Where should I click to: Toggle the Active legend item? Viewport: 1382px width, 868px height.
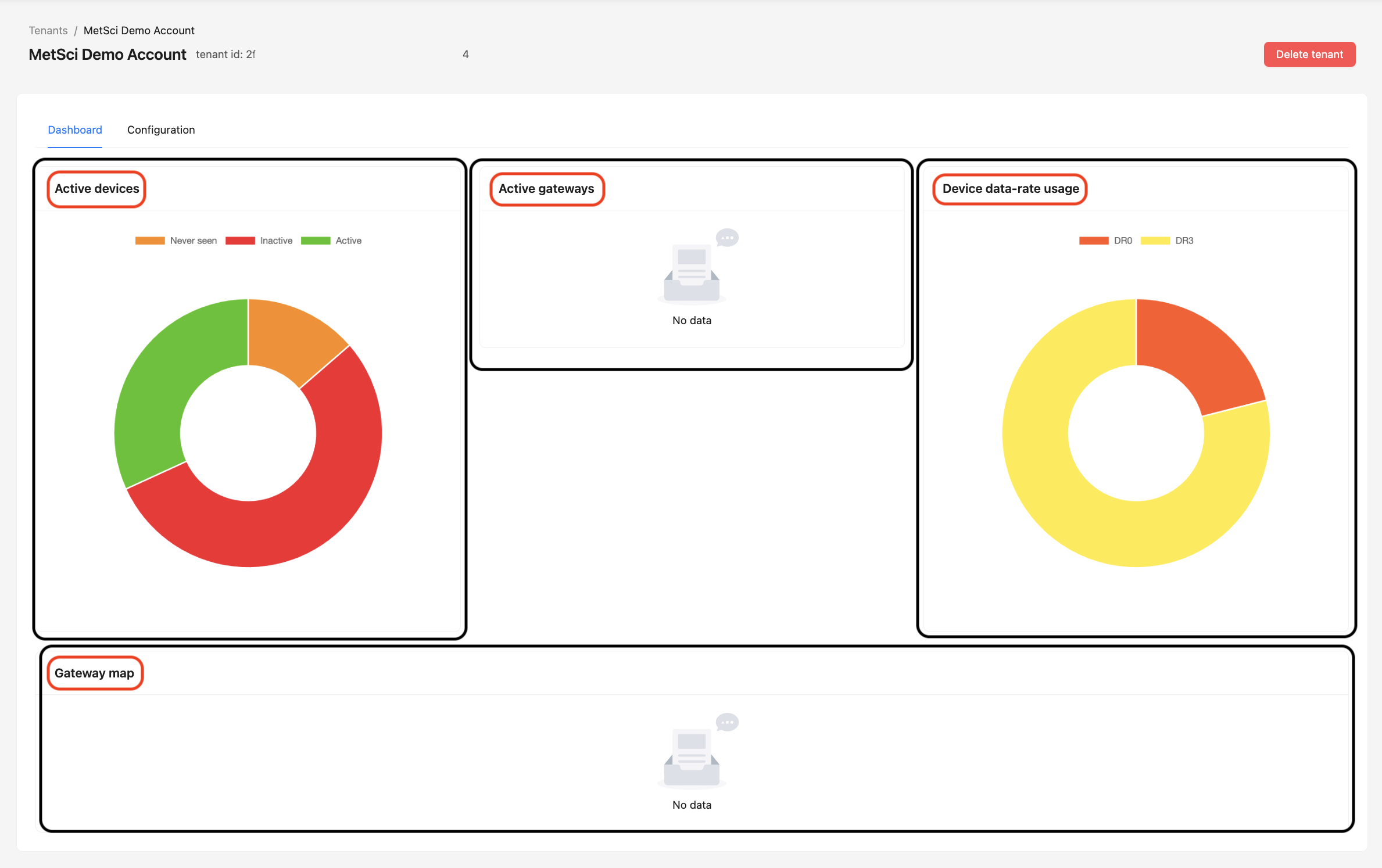pos(348,241)
